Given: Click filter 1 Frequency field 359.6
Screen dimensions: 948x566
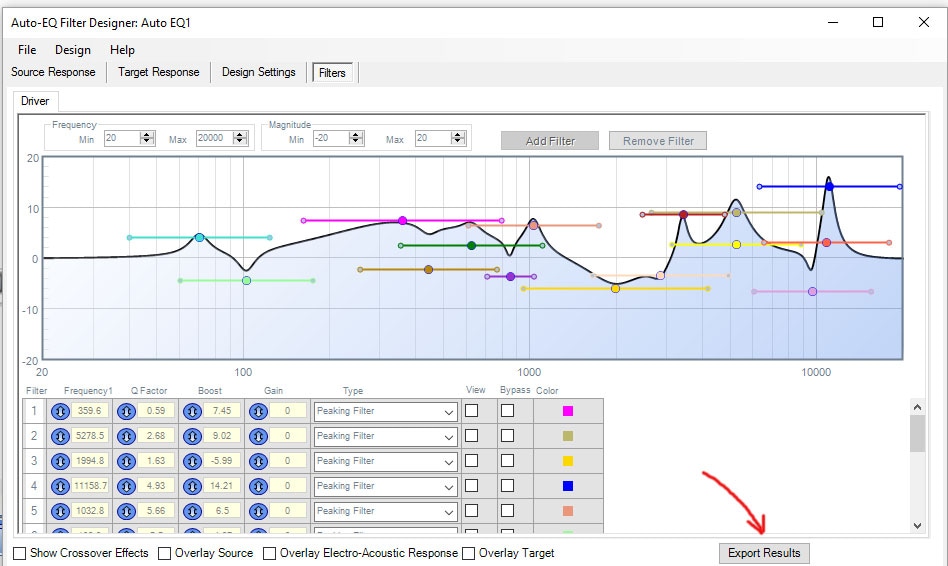Looking at the screenshot, I should pyautogui.click(x=90, y=411).
